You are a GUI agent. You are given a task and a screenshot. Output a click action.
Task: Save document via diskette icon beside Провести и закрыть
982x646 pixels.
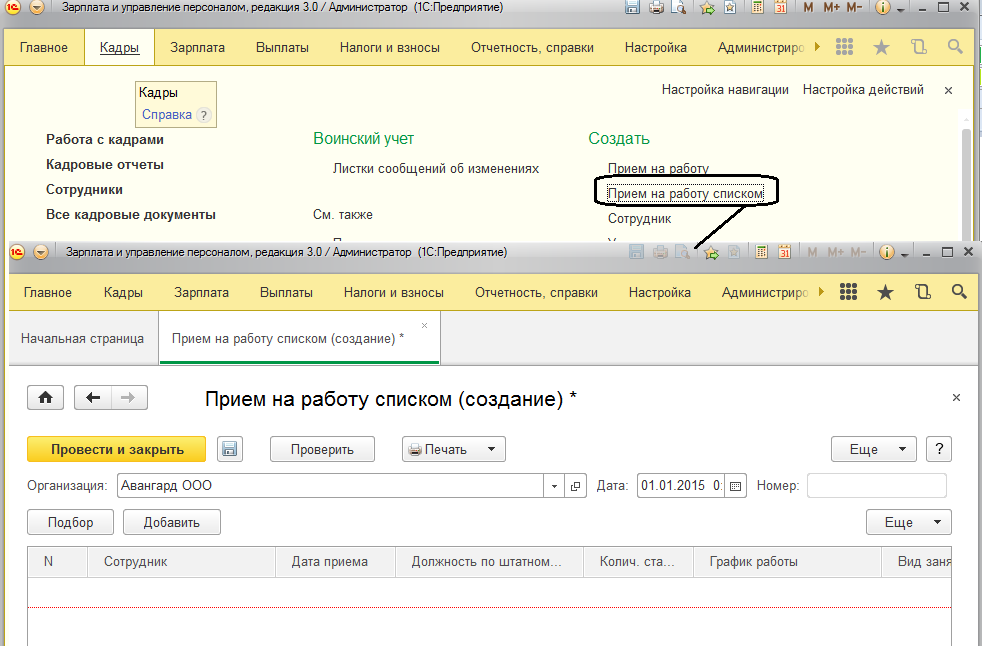tap(229, 449)
